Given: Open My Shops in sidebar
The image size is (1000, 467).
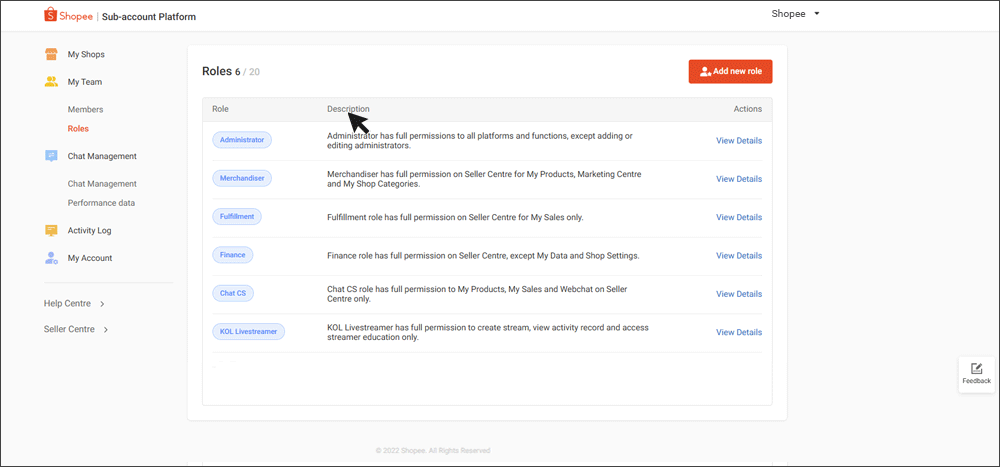Looking at the screenshot, I should point(86,55).
